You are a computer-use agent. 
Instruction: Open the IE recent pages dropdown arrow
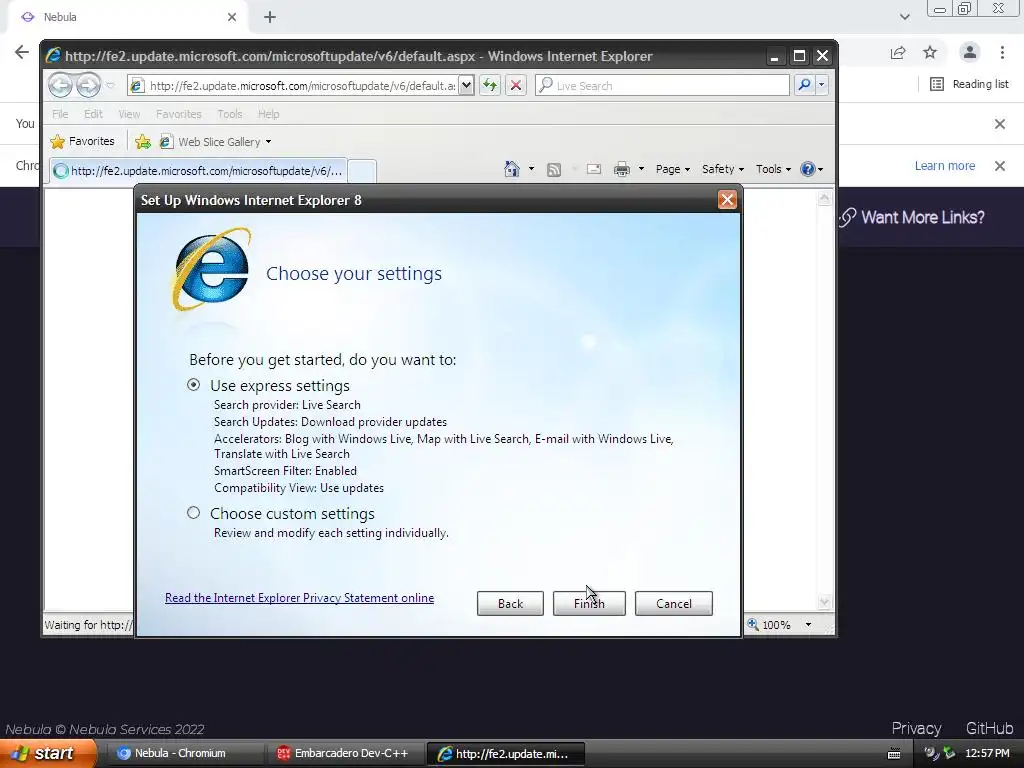[x=110, y=86]
